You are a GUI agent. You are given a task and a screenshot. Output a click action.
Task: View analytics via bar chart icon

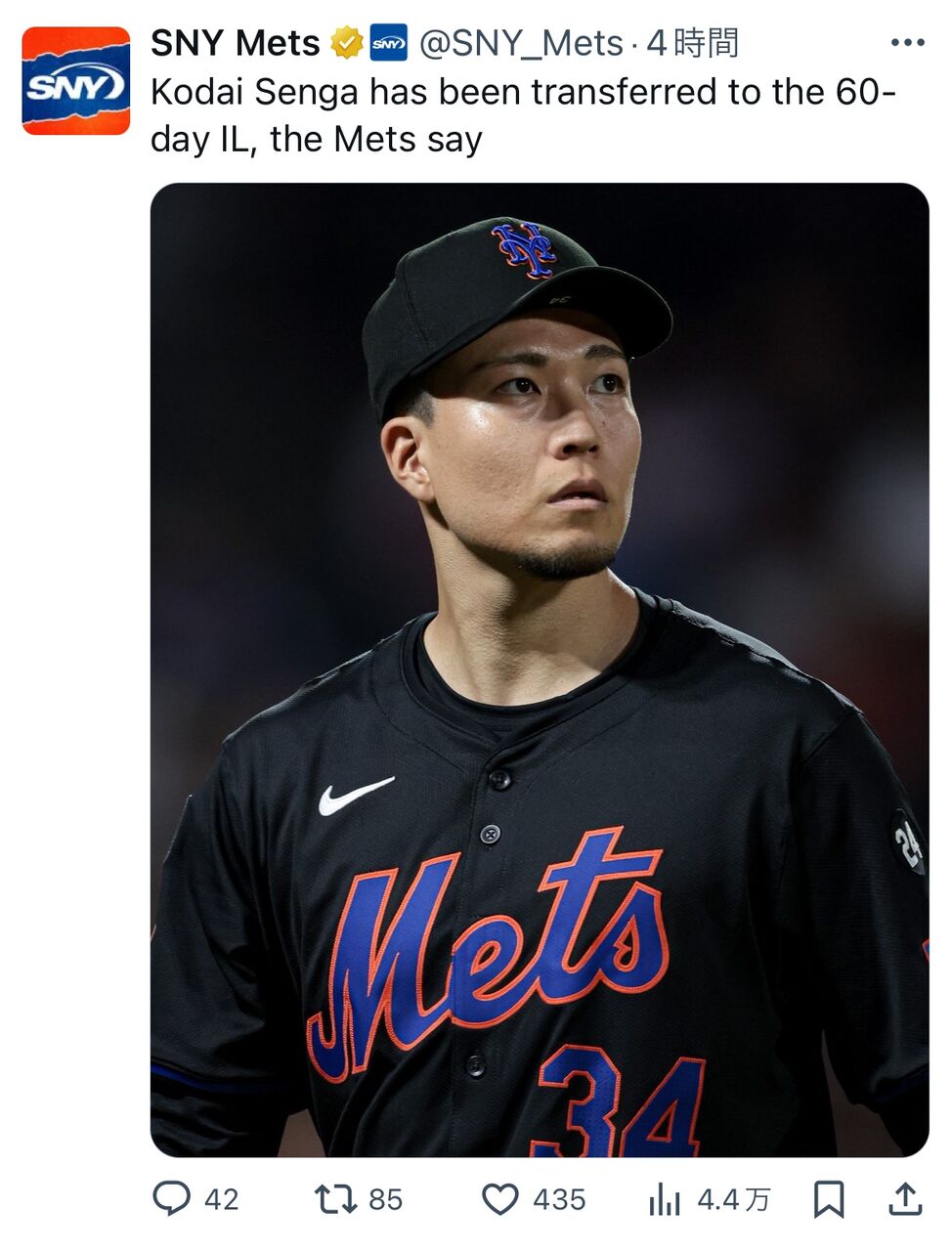point(665,1199)
